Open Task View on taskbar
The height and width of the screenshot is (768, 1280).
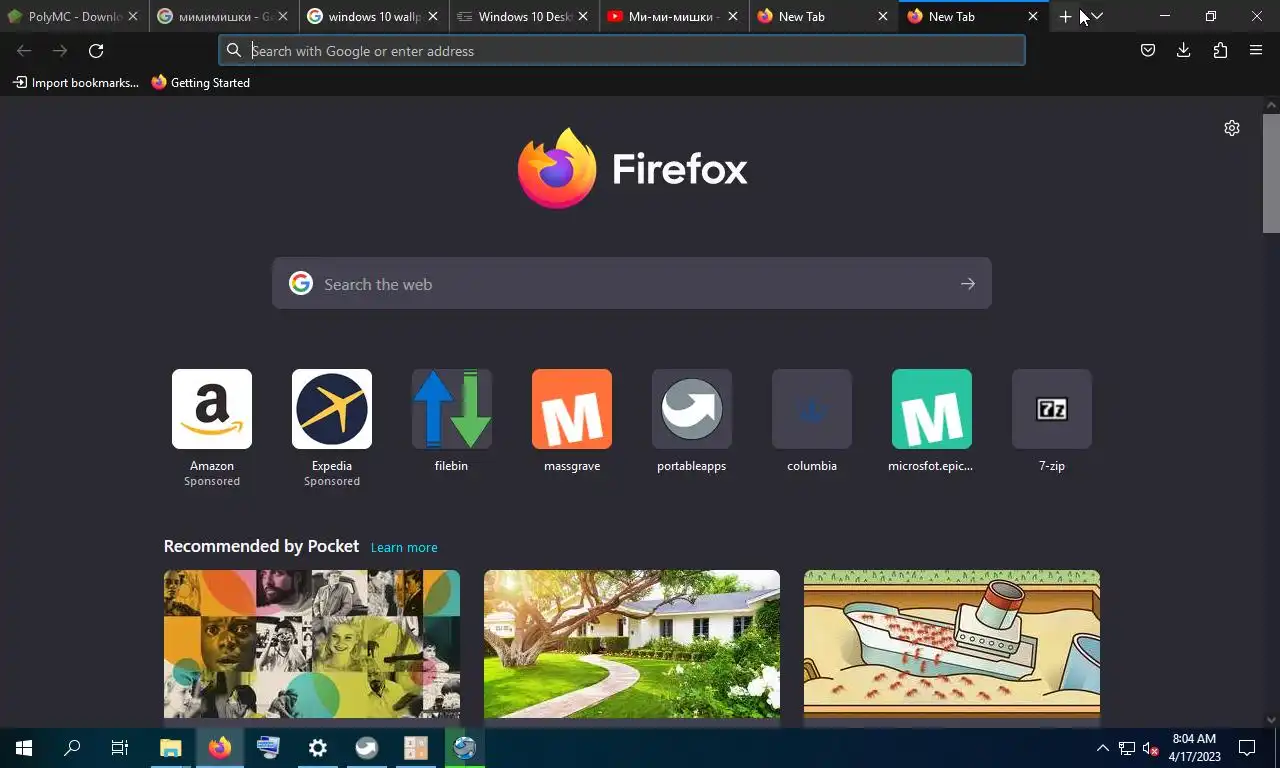point(120,748)
